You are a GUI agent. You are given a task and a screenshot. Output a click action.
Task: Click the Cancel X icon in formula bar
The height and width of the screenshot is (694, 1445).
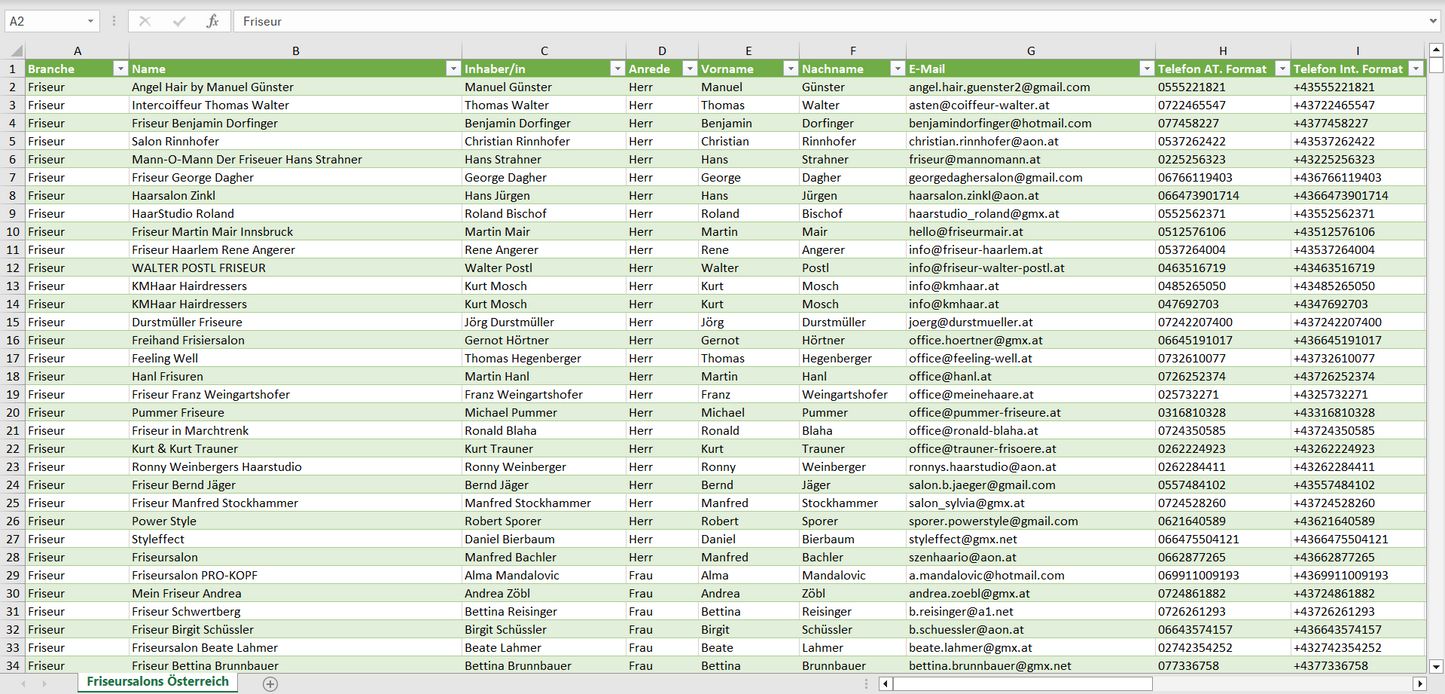[x=145, y=21]
